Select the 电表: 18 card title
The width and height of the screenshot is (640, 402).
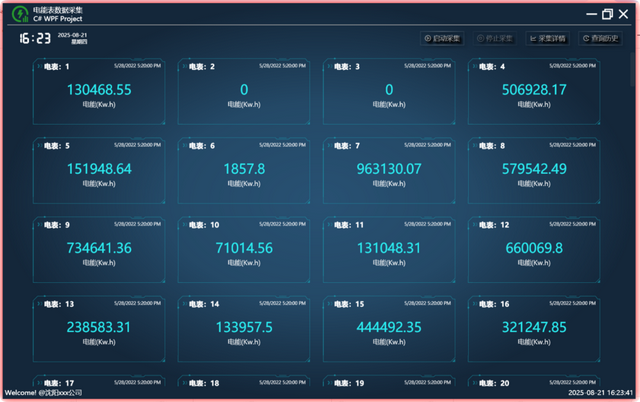click(x=204, y=383)
